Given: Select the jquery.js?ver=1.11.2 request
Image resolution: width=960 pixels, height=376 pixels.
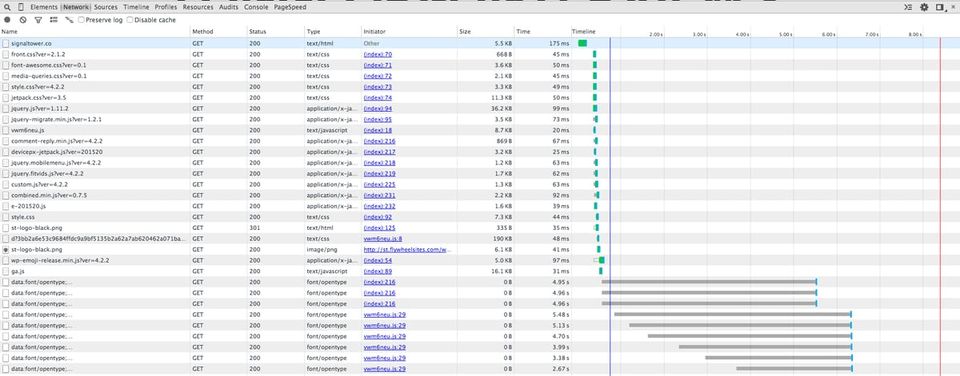Looking at the screenshot, I should pyautogui.click(x=40, y=108).
